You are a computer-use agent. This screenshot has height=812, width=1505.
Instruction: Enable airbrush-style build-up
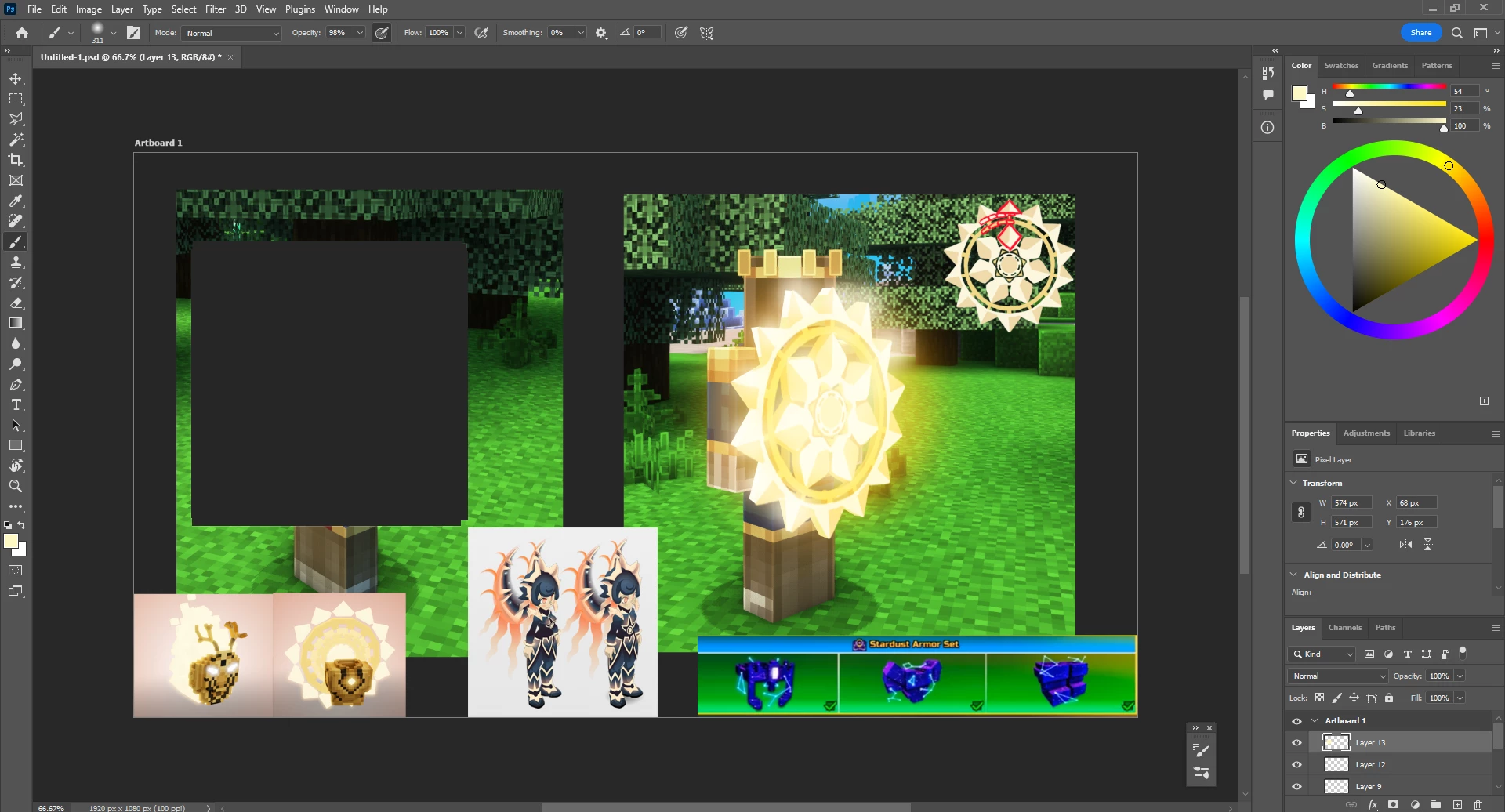[x=482, y=33]
